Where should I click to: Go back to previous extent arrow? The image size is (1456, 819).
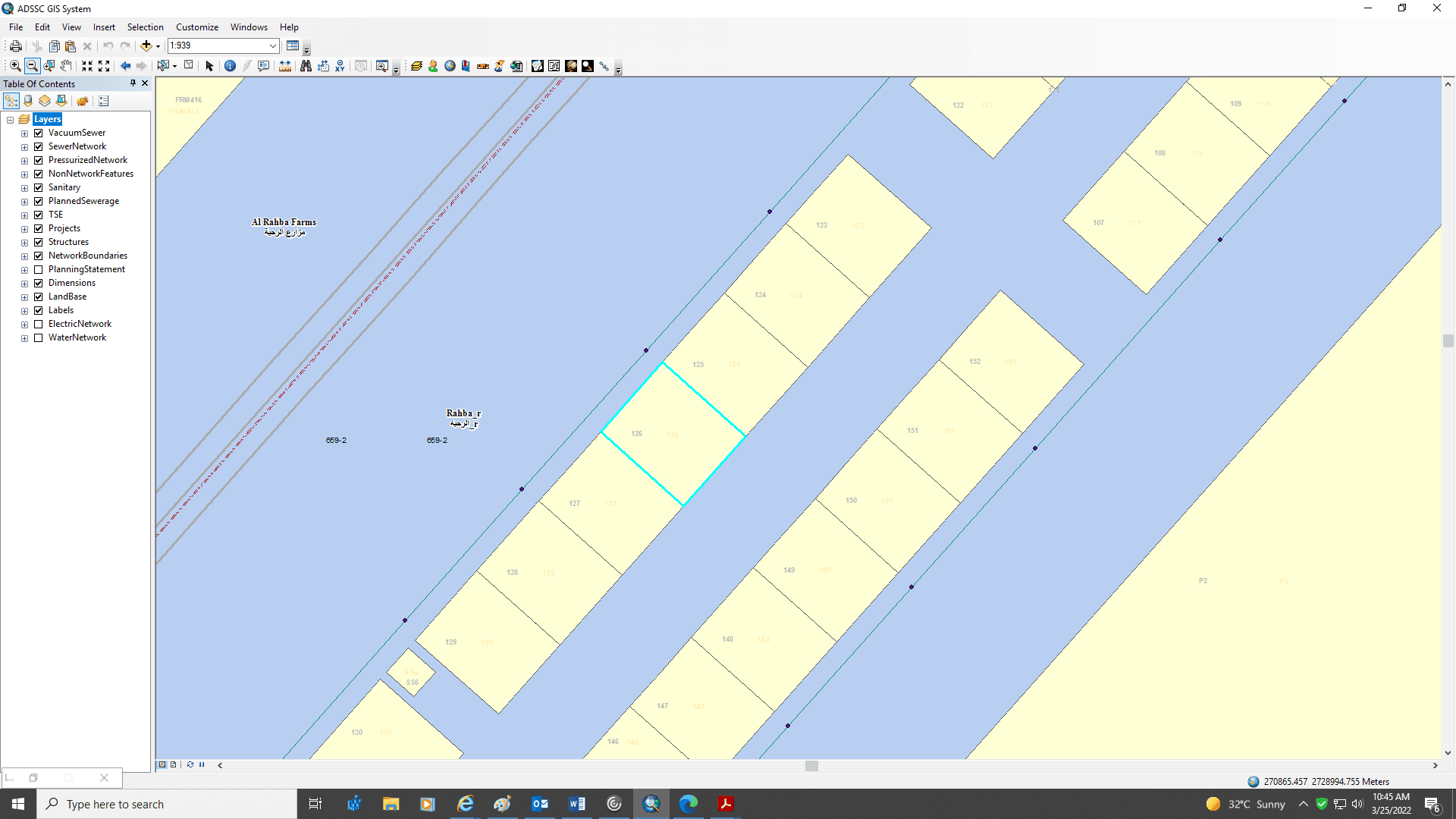125,66
